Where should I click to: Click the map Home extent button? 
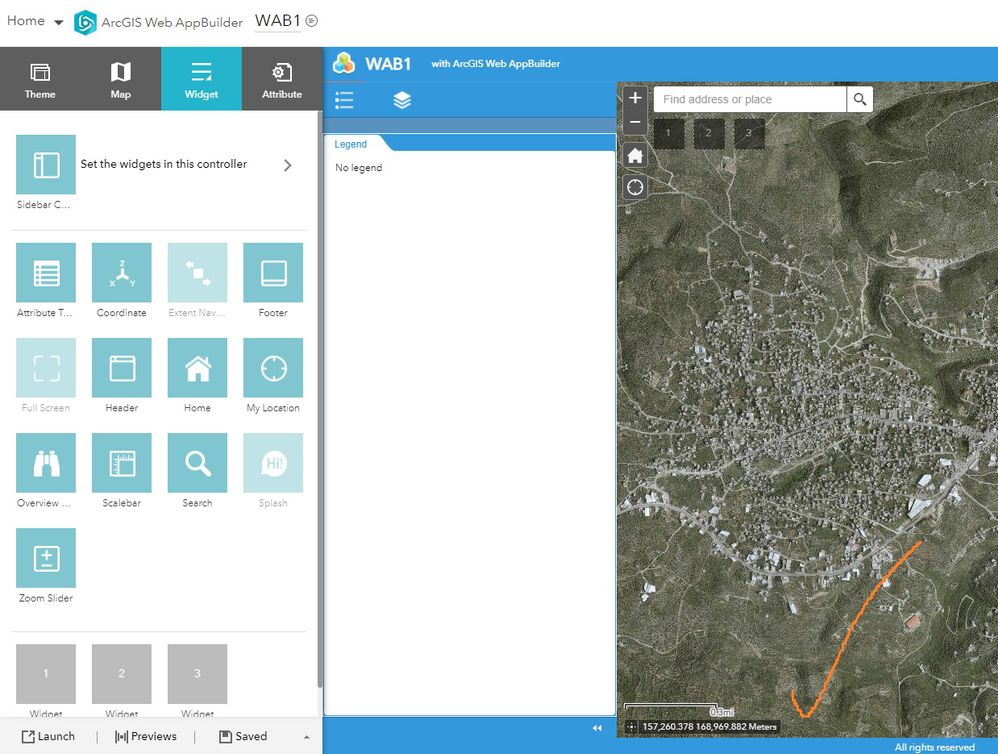(x=635, y=155)
